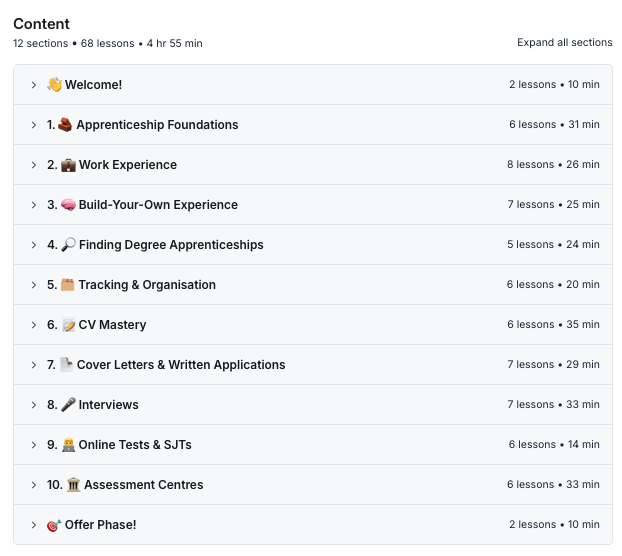
Task: Click the 7 lessons • 25 min label
Action: [553, 205]
